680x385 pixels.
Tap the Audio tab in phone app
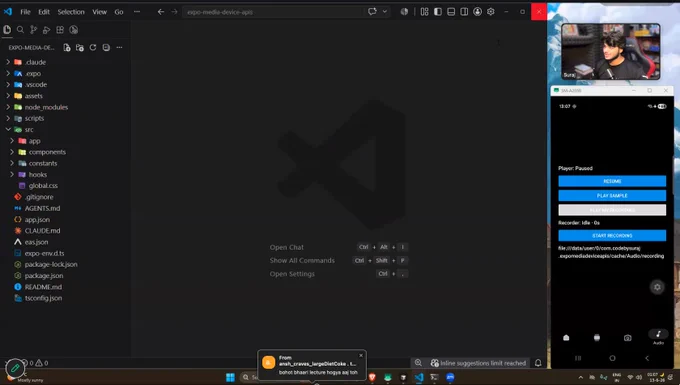pyautogui.click(x=658, y=336)
